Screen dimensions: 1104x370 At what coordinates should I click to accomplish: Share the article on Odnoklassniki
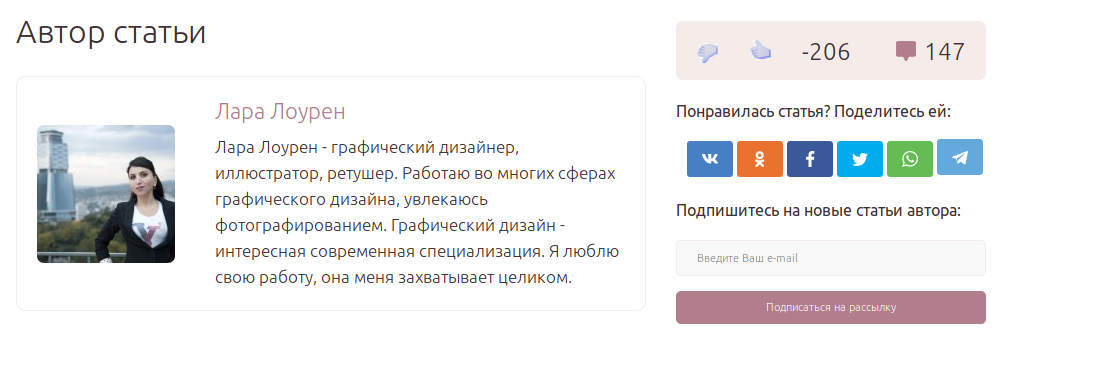pyautogui.click(x=760, y=159)
